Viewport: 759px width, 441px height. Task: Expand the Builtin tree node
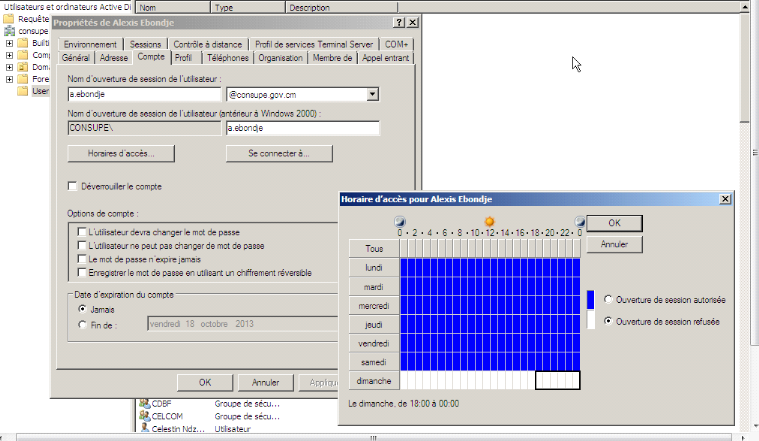pyautogui.click(x=9, y=43)
